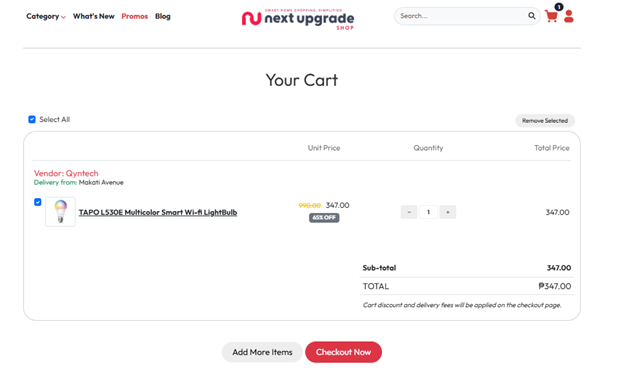Image resolution: width=624 pixels, height=375 pixels.
Task: Click the Sub-total label
Action: pyautogui.click(x=379, y=268)
